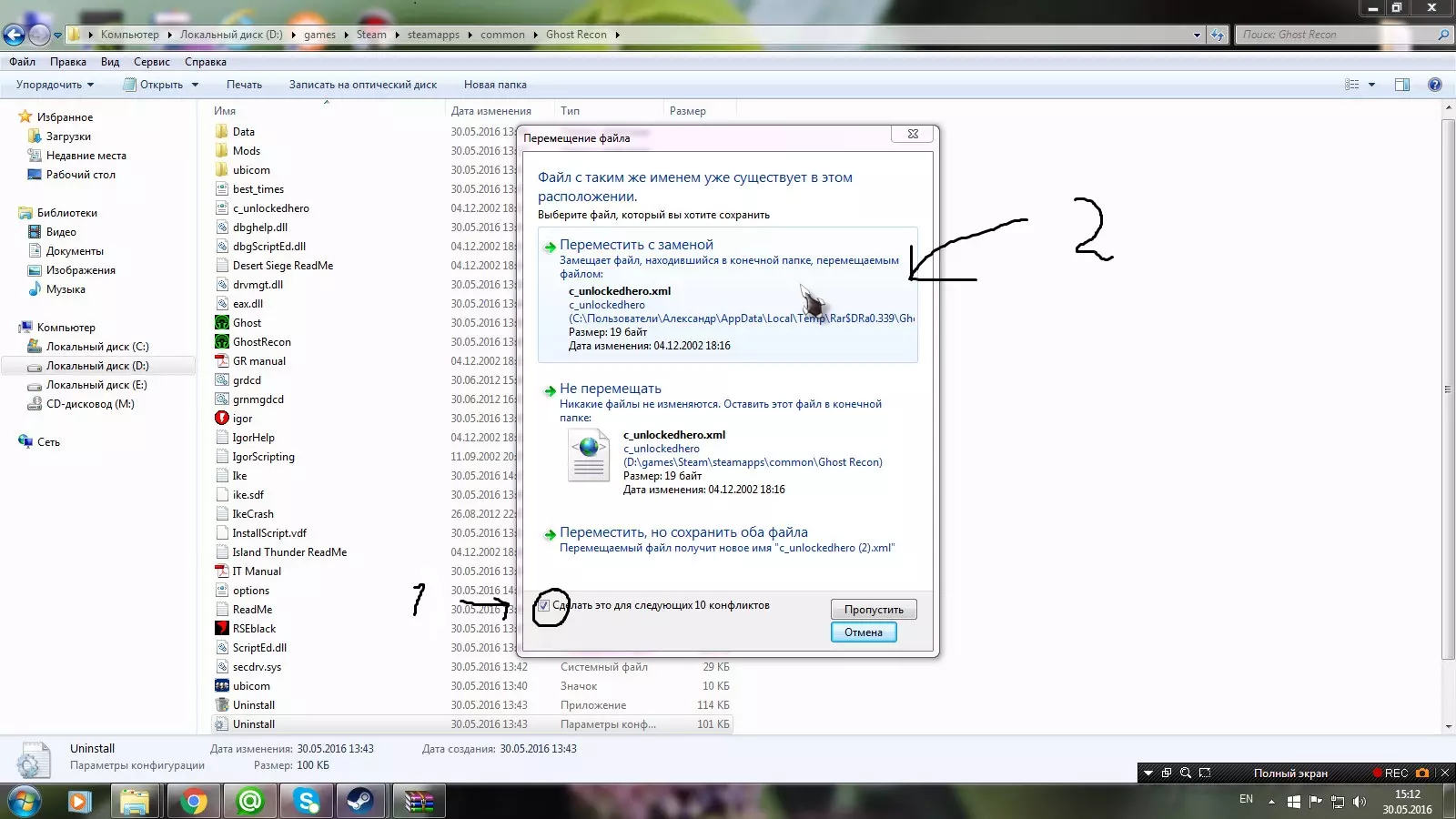Image resolution: width=1456 pixels, height=819 pixels.
Task: Open the Правка menu
Action: pyautogui.click(x=68, y=62)
